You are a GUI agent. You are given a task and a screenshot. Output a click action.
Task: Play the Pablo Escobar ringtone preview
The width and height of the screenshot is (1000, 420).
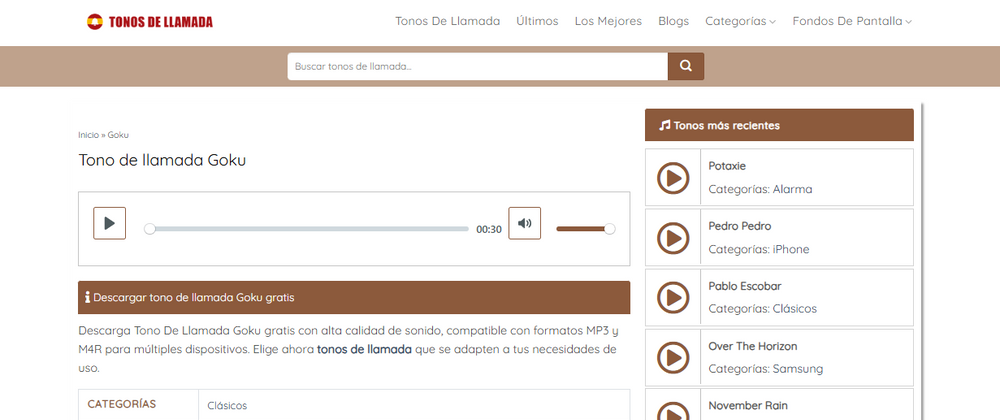(673, 298)
